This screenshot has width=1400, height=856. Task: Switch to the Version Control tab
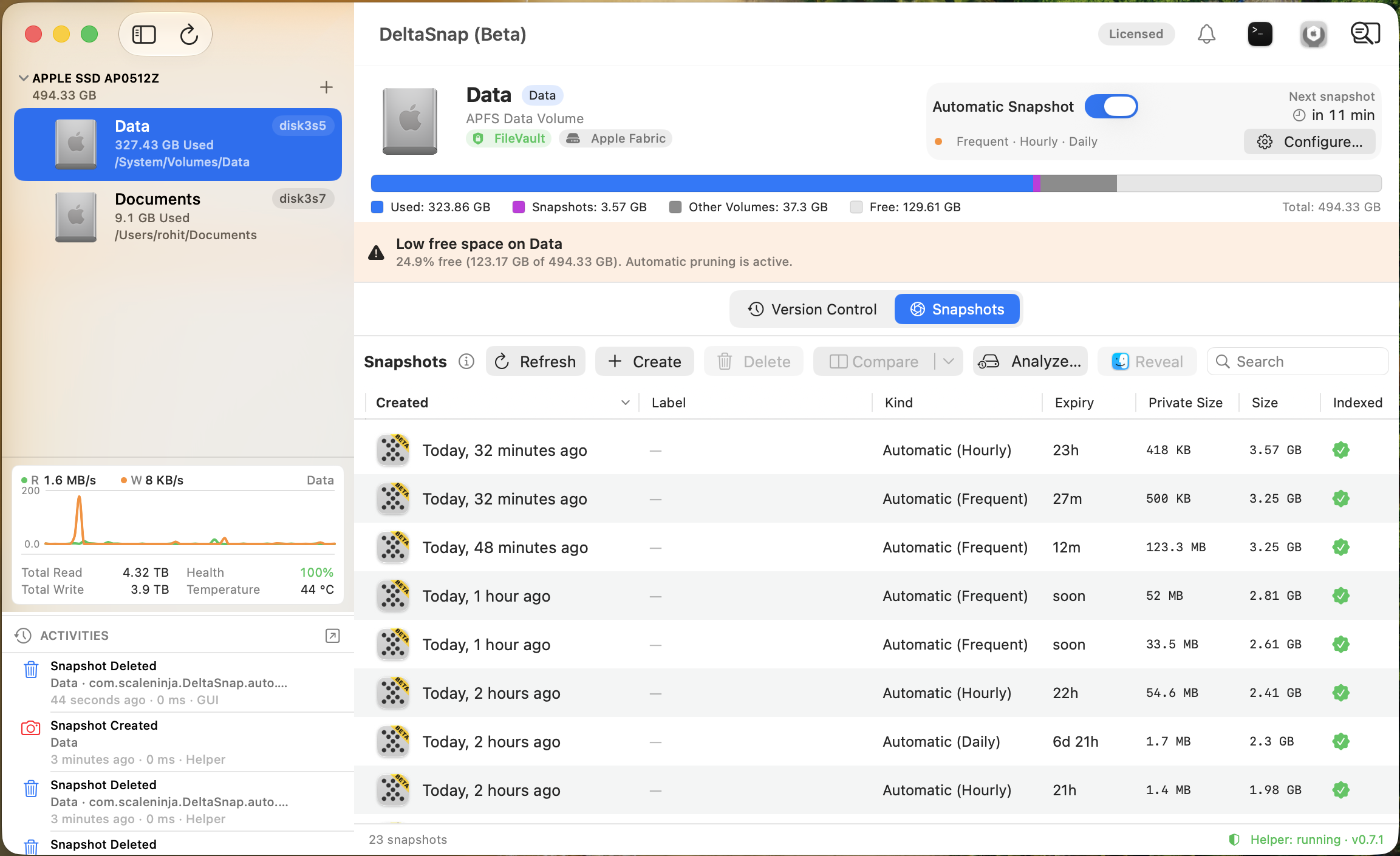812,310
